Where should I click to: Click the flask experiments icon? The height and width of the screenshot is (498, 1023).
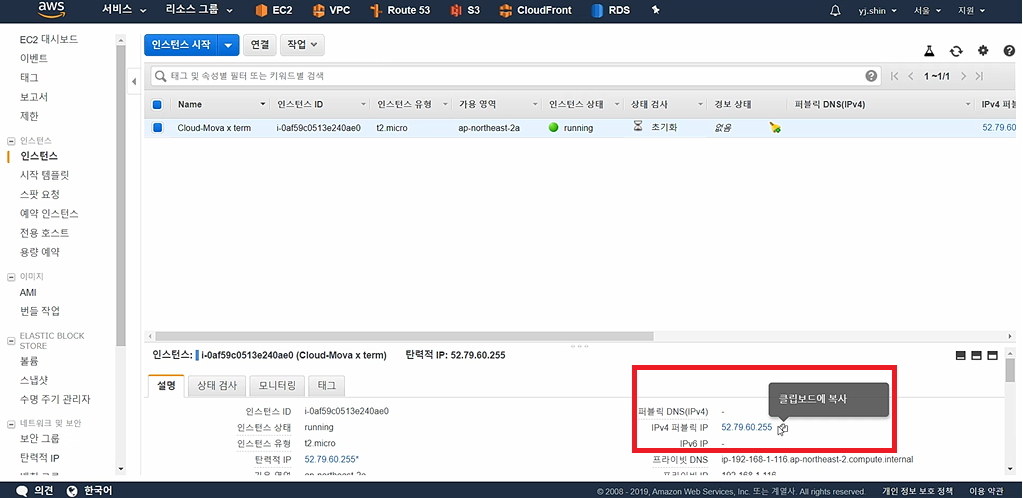coord(930,51)
